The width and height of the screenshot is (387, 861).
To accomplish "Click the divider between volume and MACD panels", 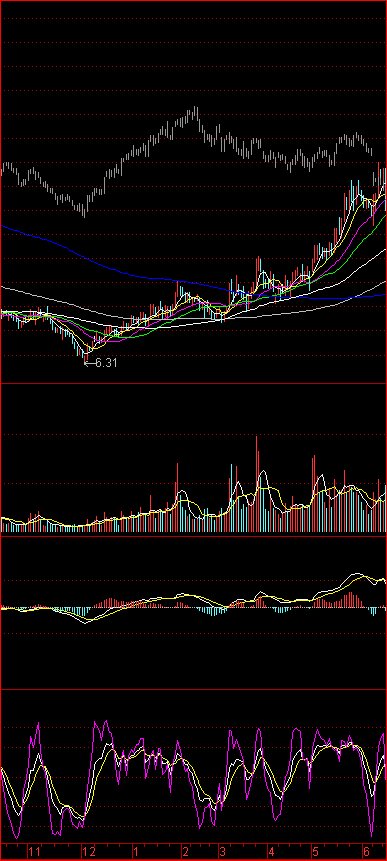I will click(193, 535).
